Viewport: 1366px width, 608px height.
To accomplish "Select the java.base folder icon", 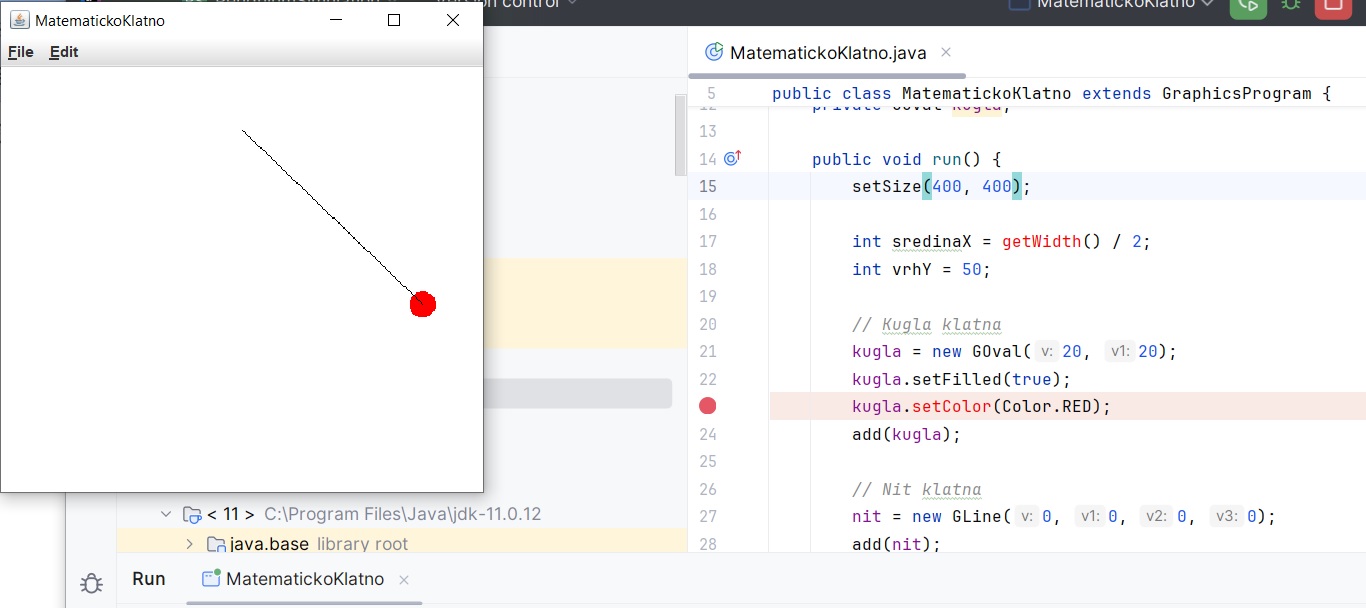I will [x=215, y=544].
